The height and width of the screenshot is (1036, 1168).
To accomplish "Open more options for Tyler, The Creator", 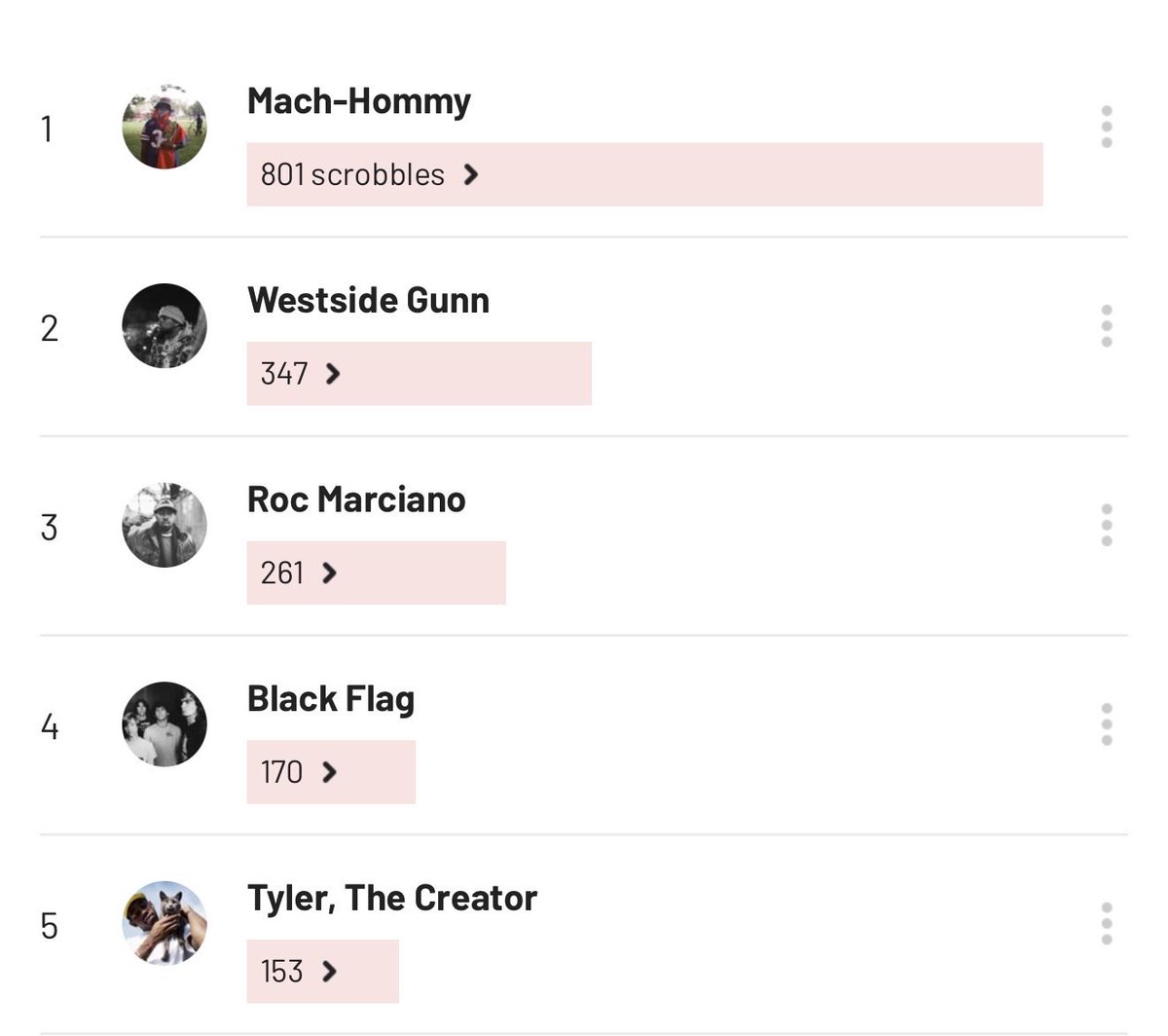I will click(x=1107, y=924).
